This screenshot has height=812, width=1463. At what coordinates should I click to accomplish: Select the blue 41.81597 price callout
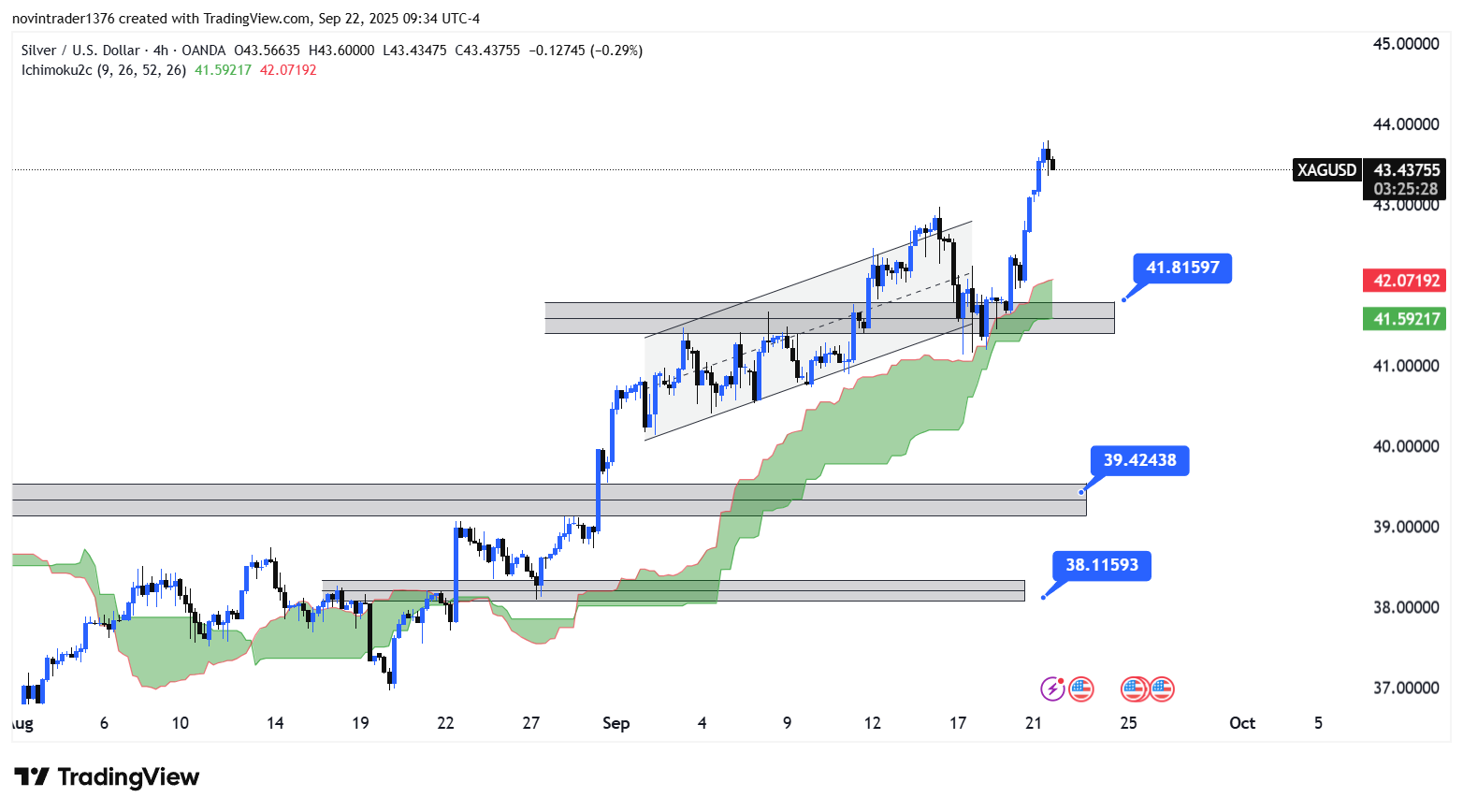pyautogui.click(x=1182, y=268)
